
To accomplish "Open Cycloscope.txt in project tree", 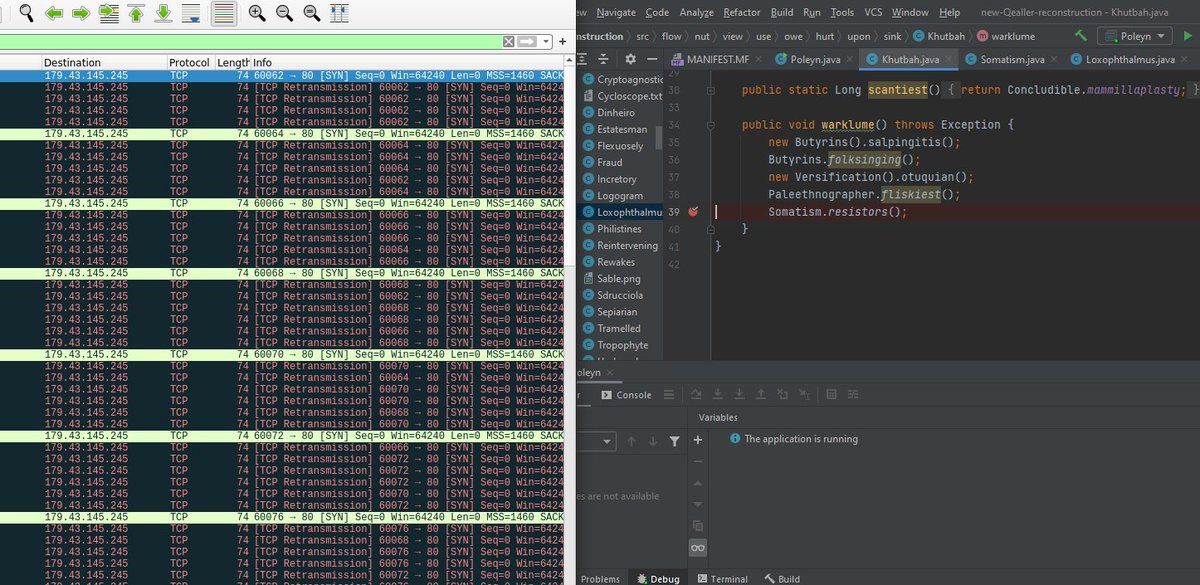I will pyautogui.click(x=622, y=96).
